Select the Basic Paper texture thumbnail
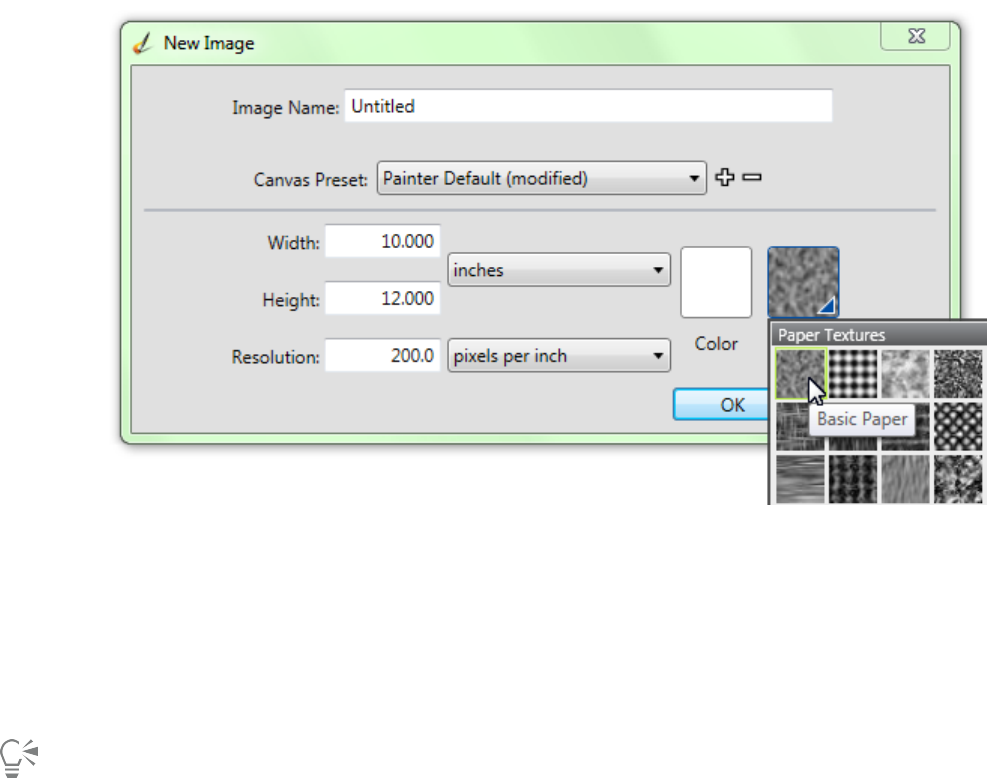Viewport: 987px width, 778px height. click(x=800, y=374)
